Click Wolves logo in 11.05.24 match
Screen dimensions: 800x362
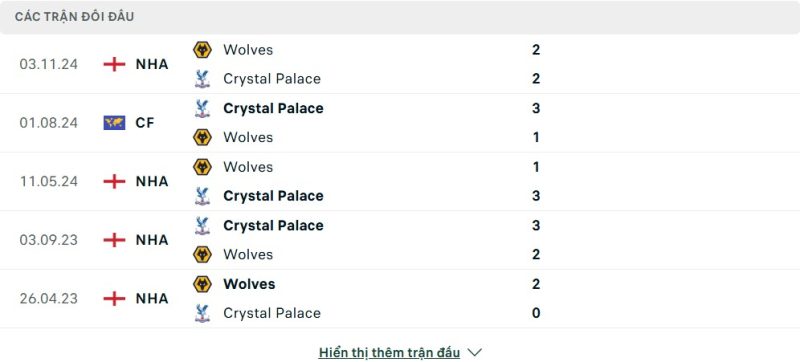tap(203, 167)
